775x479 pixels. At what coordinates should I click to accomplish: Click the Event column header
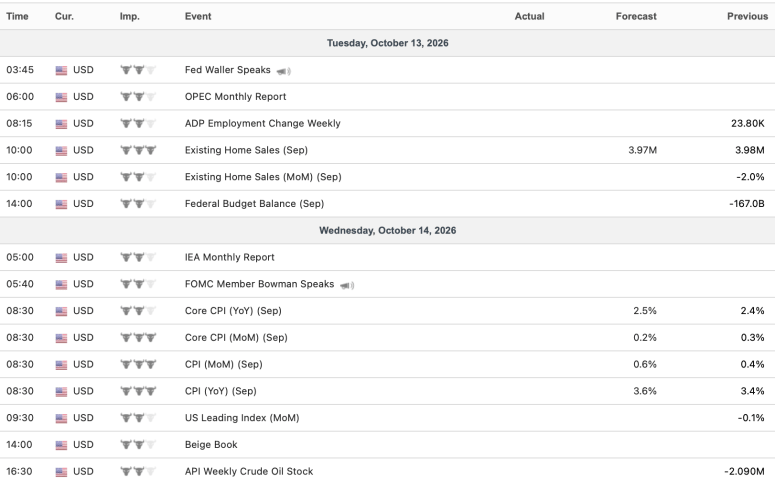point(198,16)
